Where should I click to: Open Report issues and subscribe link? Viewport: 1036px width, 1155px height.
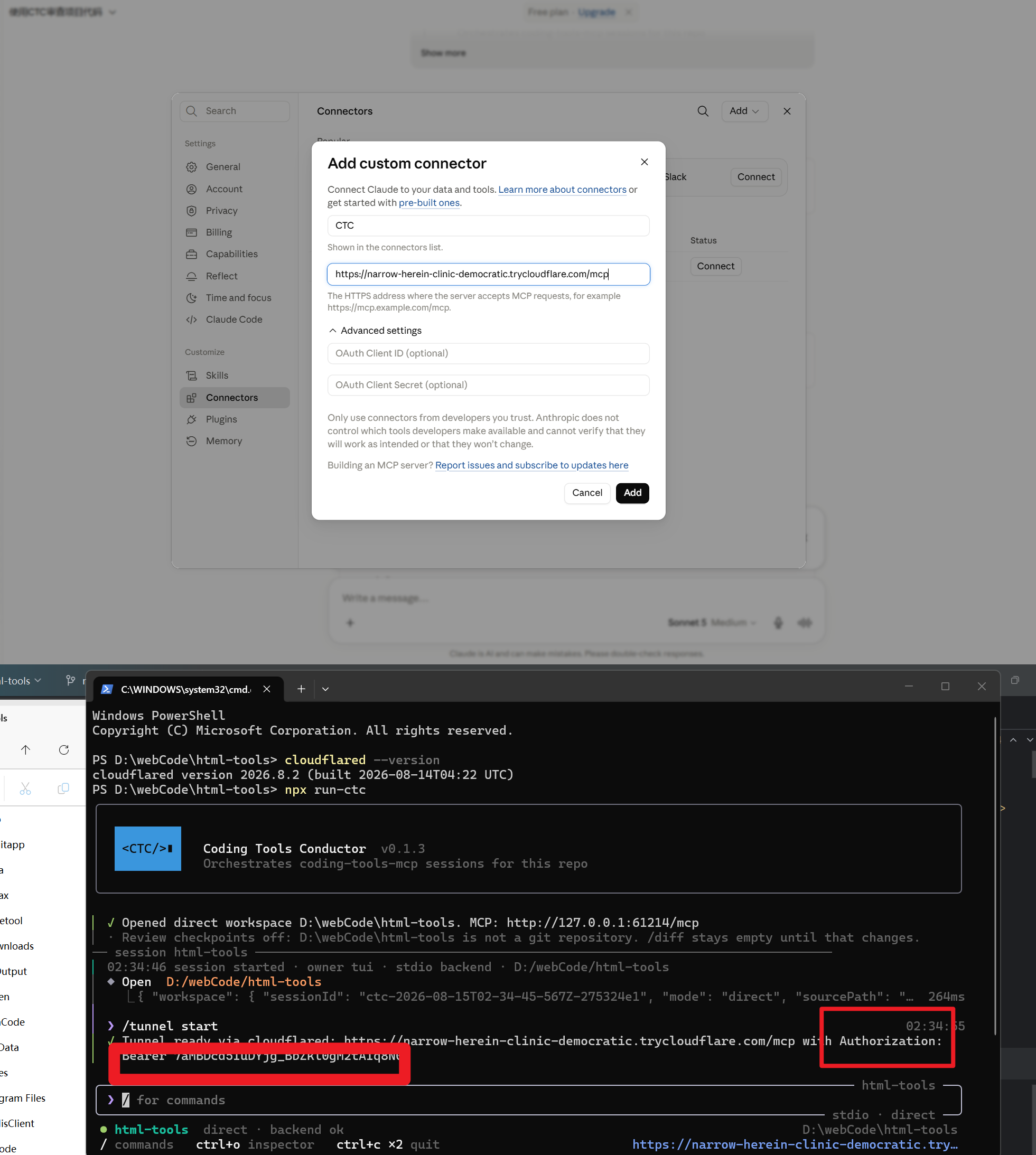(x=531, y=465)
